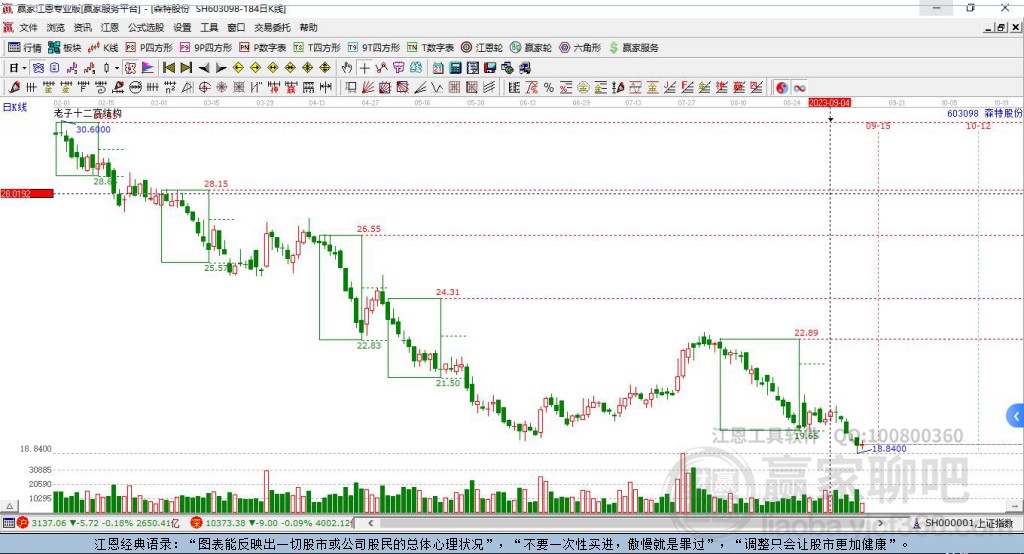Select the percent % line tool

[x=549, y=88]
